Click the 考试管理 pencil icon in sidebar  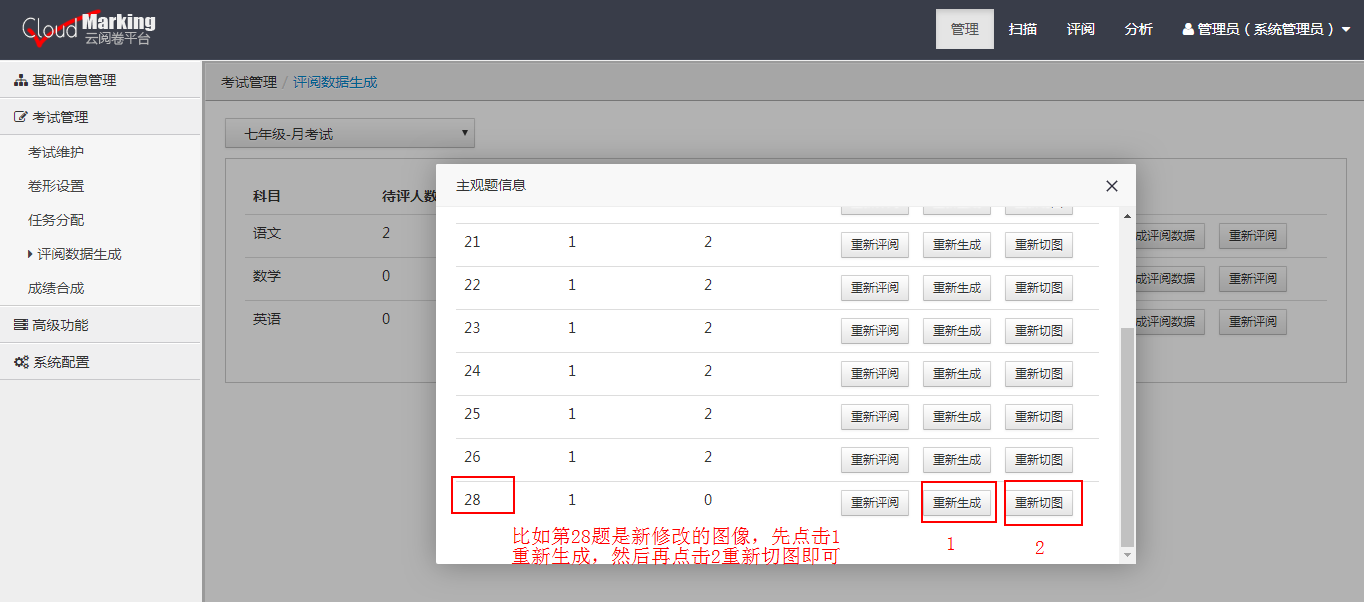click(x=18, y=116)
